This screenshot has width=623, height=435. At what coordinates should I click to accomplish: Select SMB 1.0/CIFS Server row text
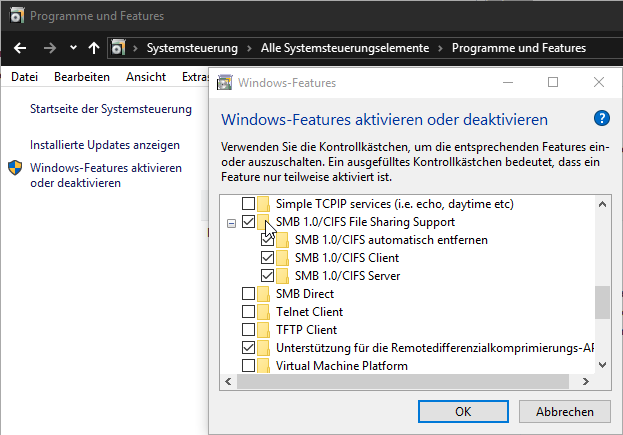347,276
